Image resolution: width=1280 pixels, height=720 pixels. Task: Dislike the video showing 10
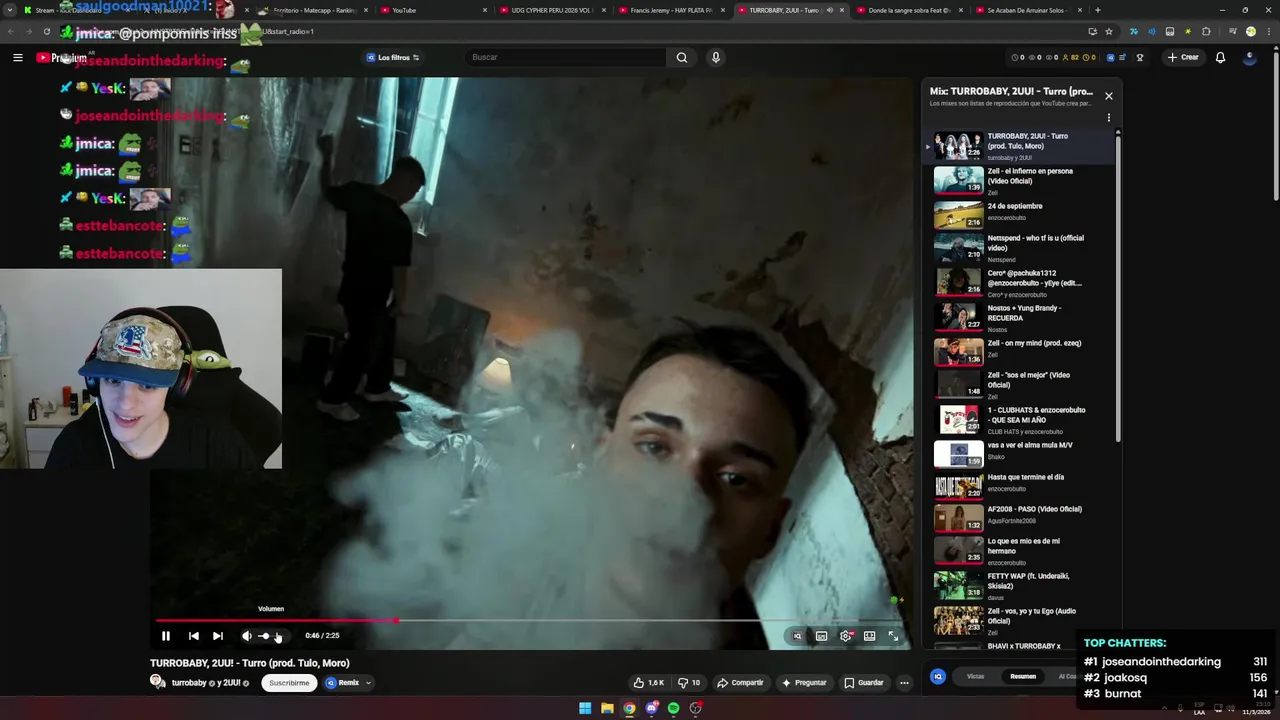pos(690,683)
